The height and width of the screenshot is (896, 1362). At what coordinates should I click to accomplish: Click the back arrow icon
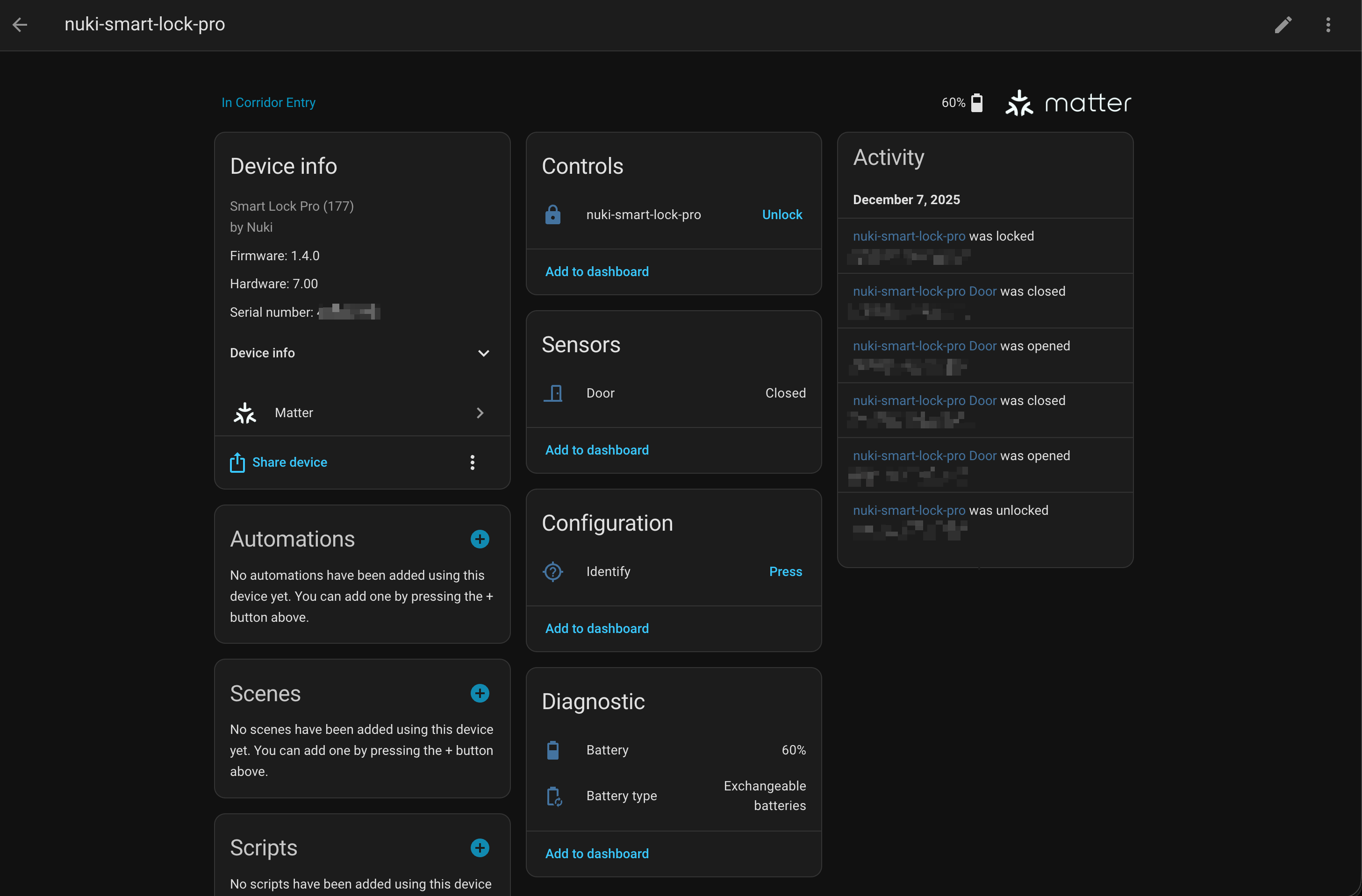20,25
